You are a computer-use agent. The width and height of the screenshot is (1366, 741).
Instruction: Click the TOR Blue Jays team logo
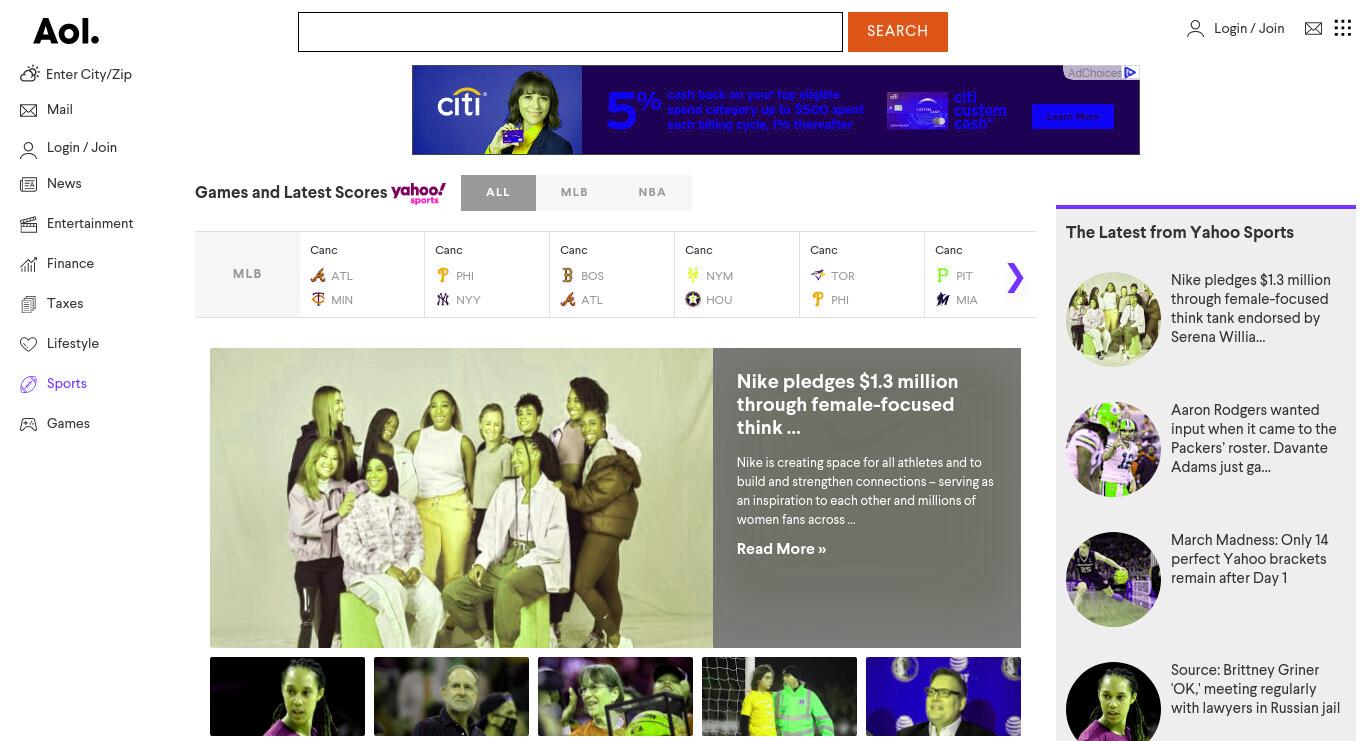click(x=818, y=275)
